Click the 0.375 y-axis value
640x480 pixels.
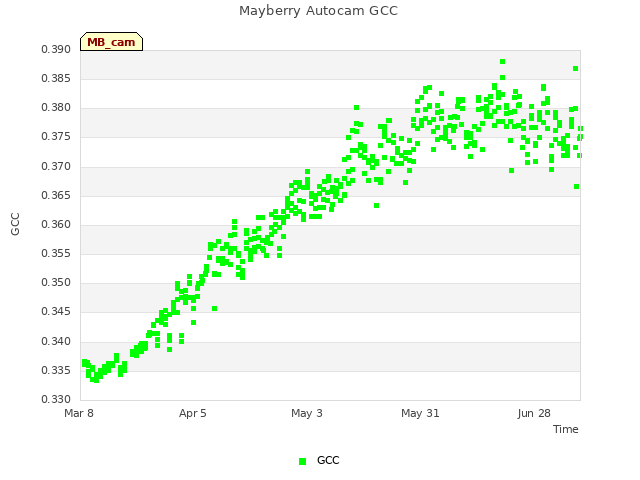[56, 137]
